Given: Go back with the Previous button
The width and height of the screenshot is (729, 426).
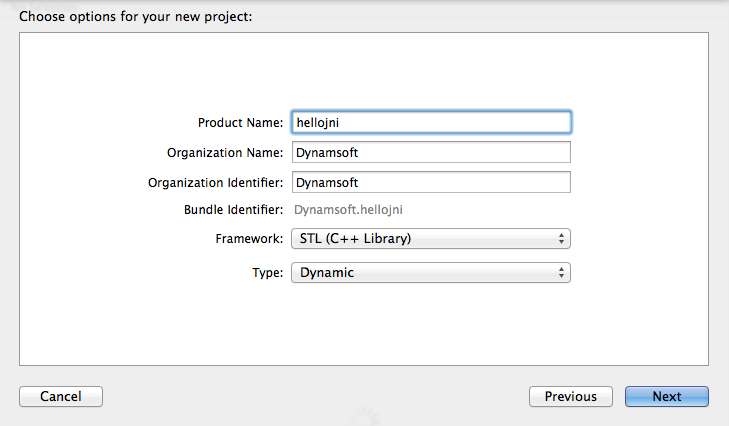Looking at the screenshot, I should [570, 396].
